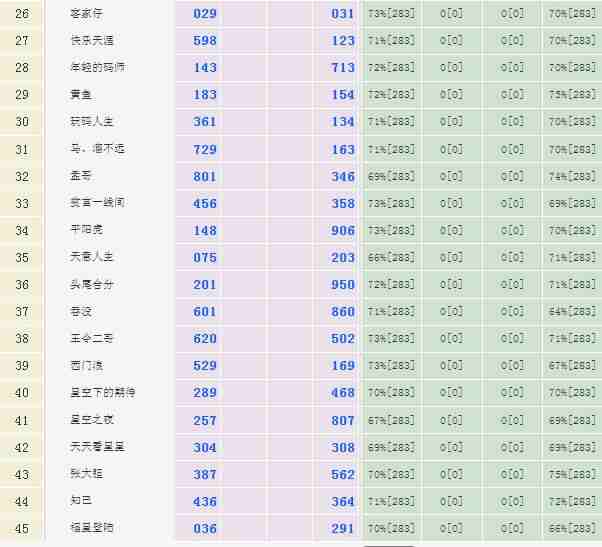Click the blue number 183 in row 29

pos(205,95)
